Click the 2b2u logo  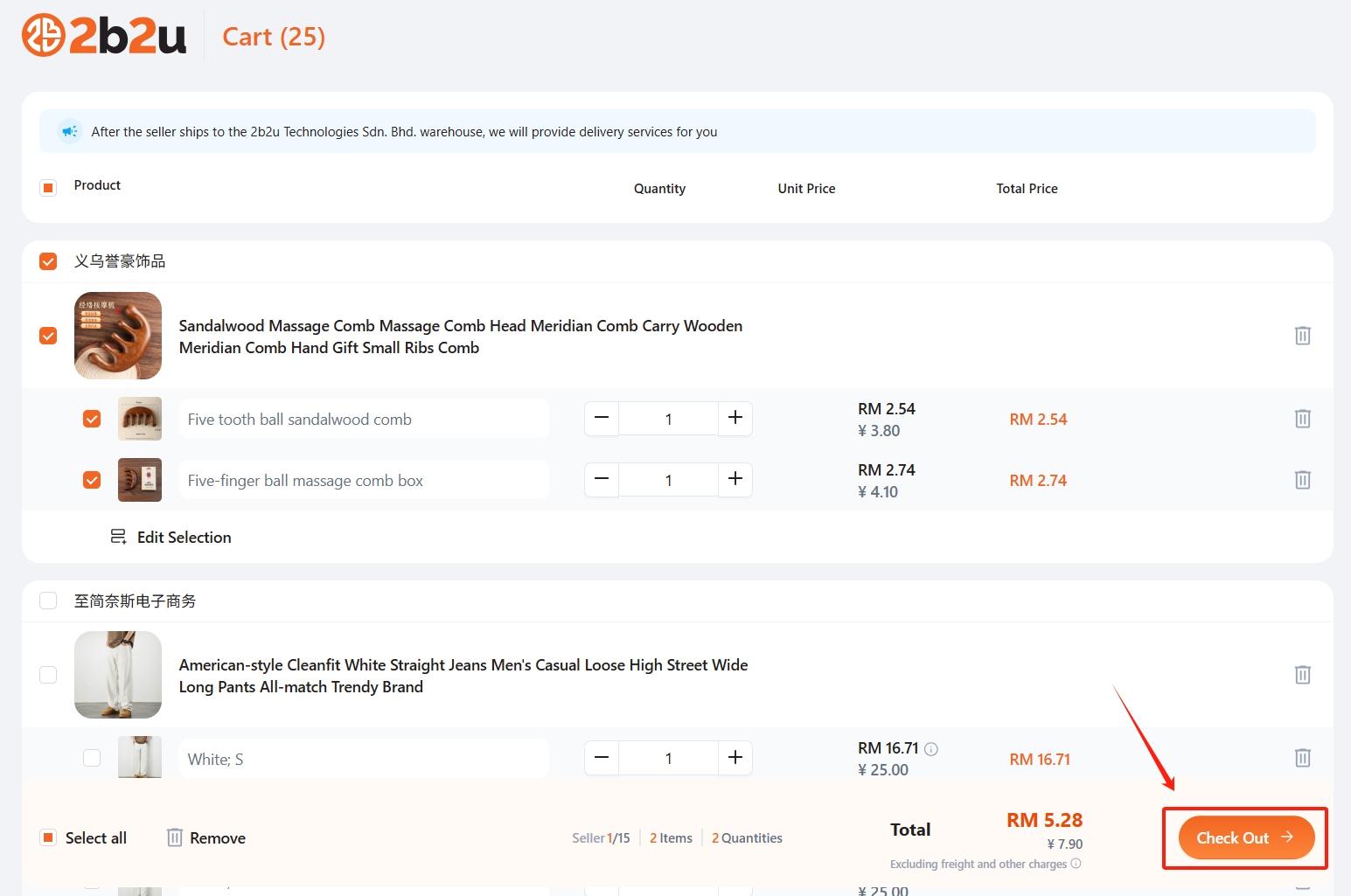[104, 36]
